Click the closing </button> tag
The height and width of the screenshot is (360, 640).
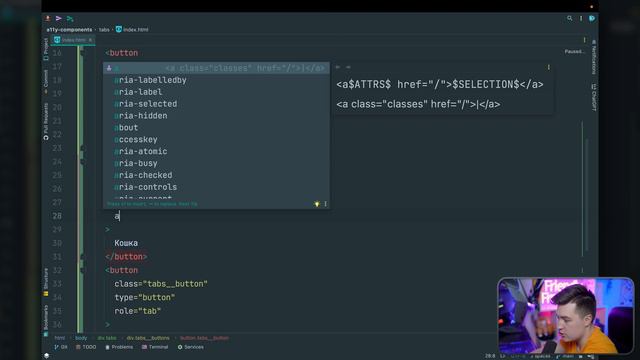coord(126,256)
